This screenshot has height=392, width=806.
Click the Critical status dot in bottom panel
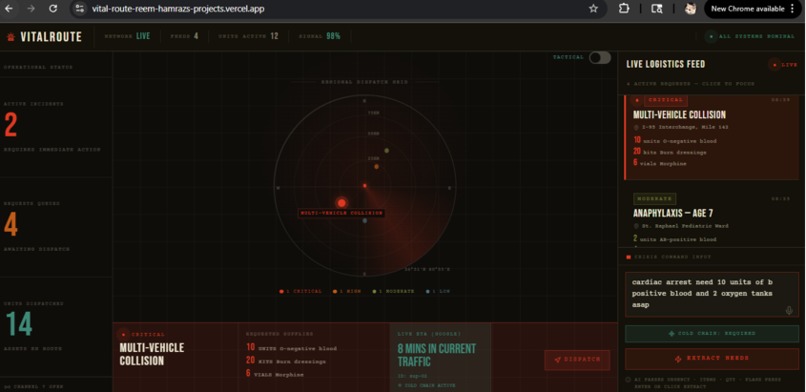tap(122, 334)
